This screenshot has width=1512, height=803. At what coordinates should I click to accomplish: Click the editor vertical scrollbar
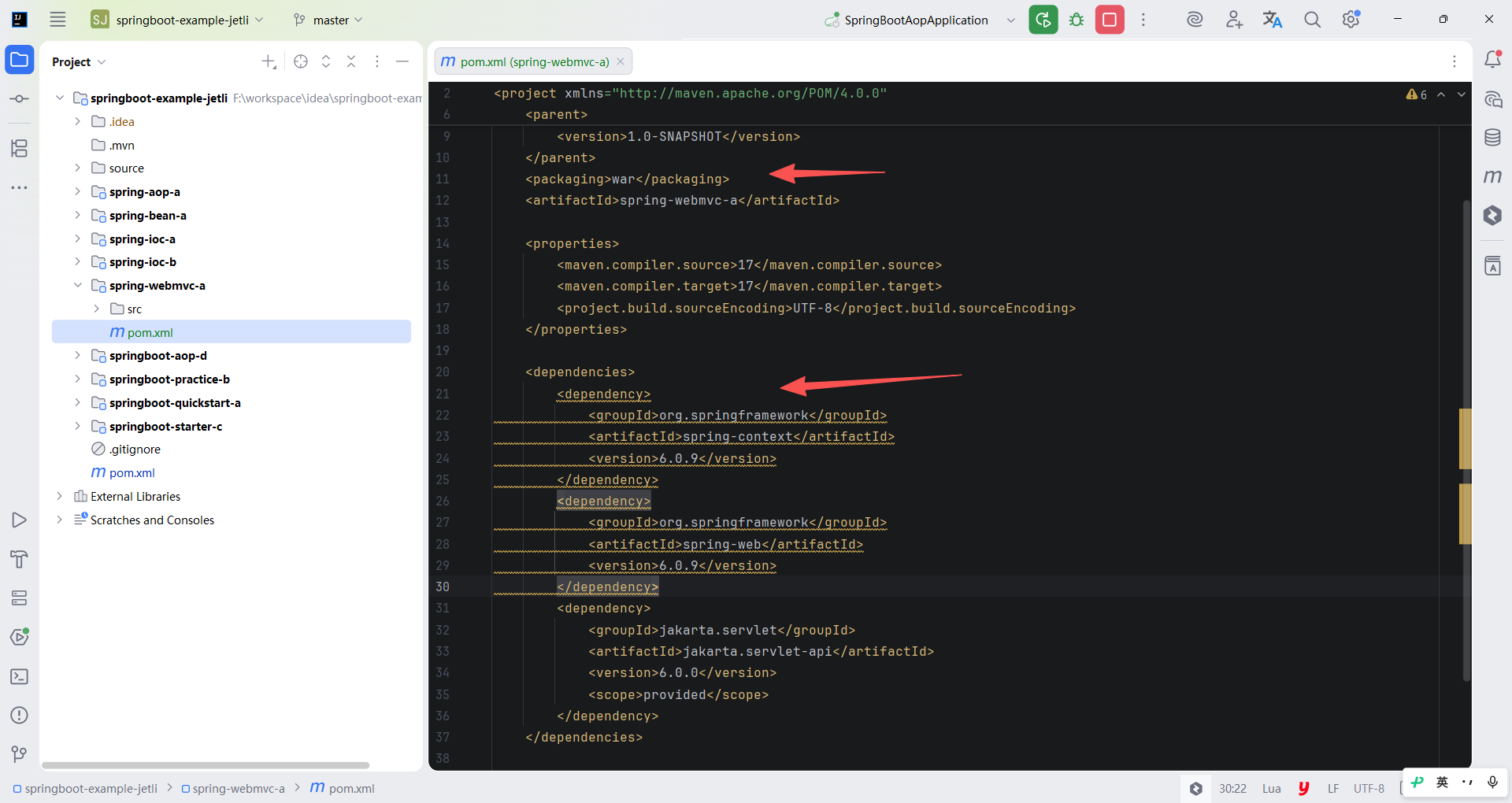1466,441
